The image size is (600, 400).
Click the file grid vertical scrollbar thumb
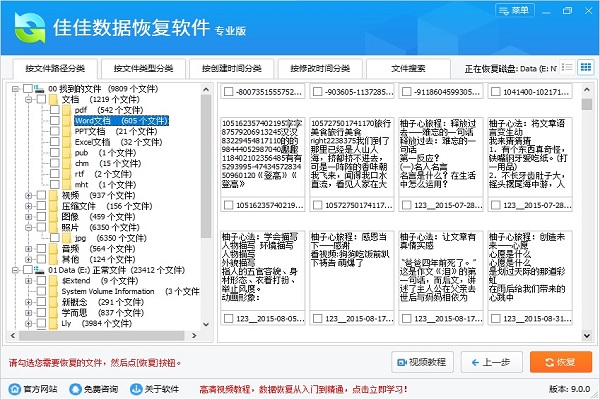587,104
